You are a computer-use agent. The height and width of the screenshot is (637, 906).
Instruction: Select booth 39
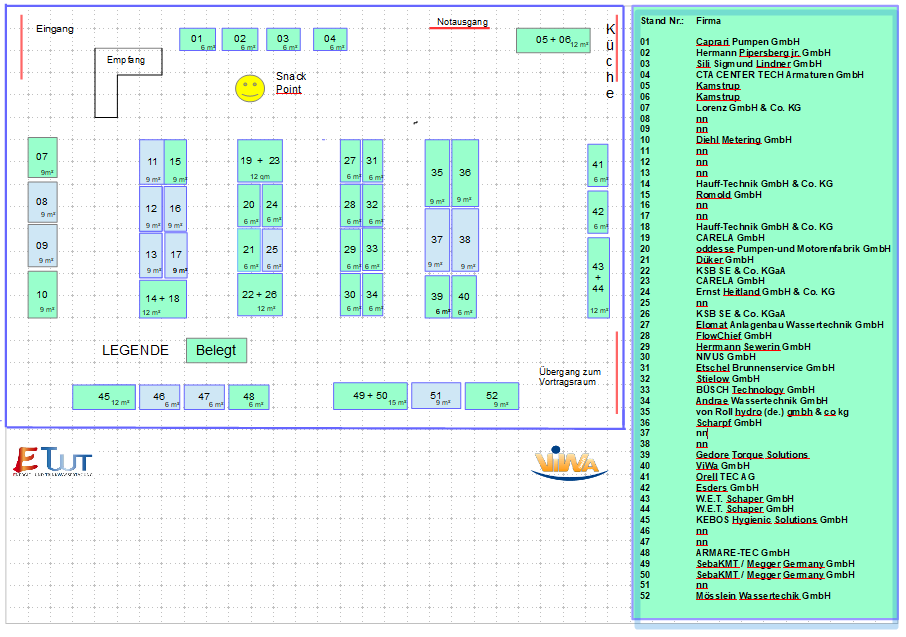point(437,297)
